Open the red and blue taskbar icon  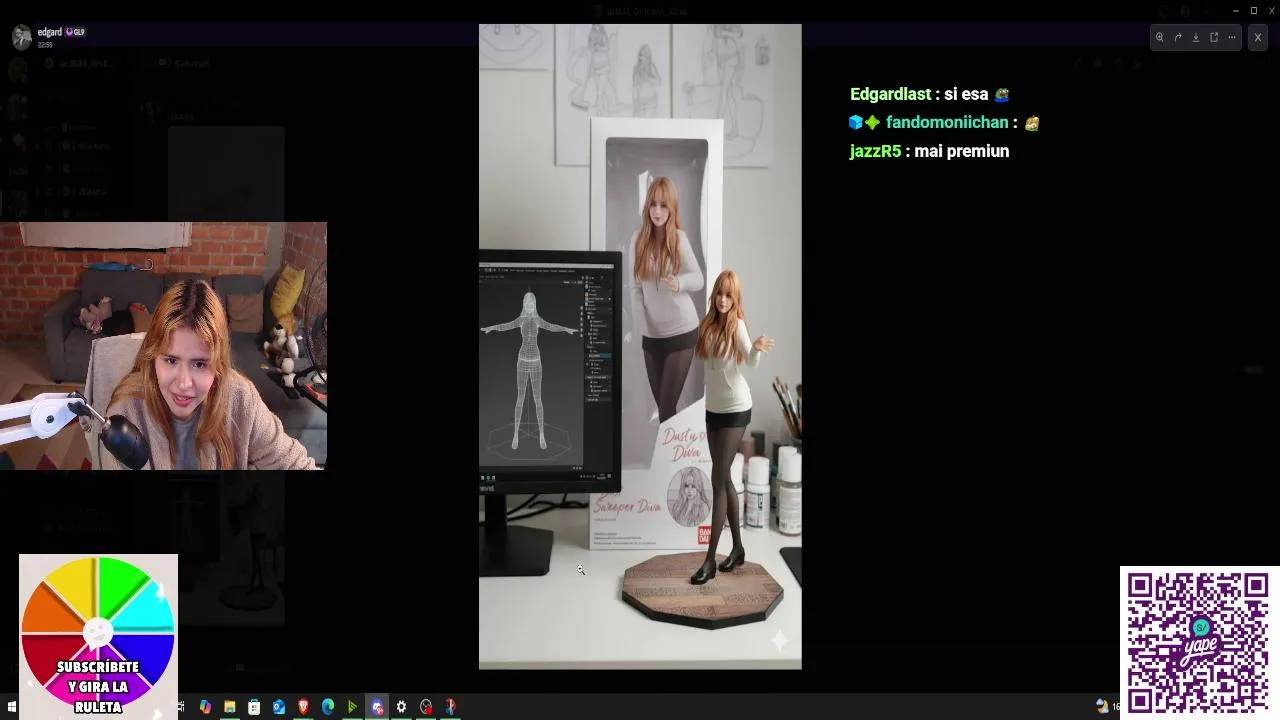(x=451, y=707)
